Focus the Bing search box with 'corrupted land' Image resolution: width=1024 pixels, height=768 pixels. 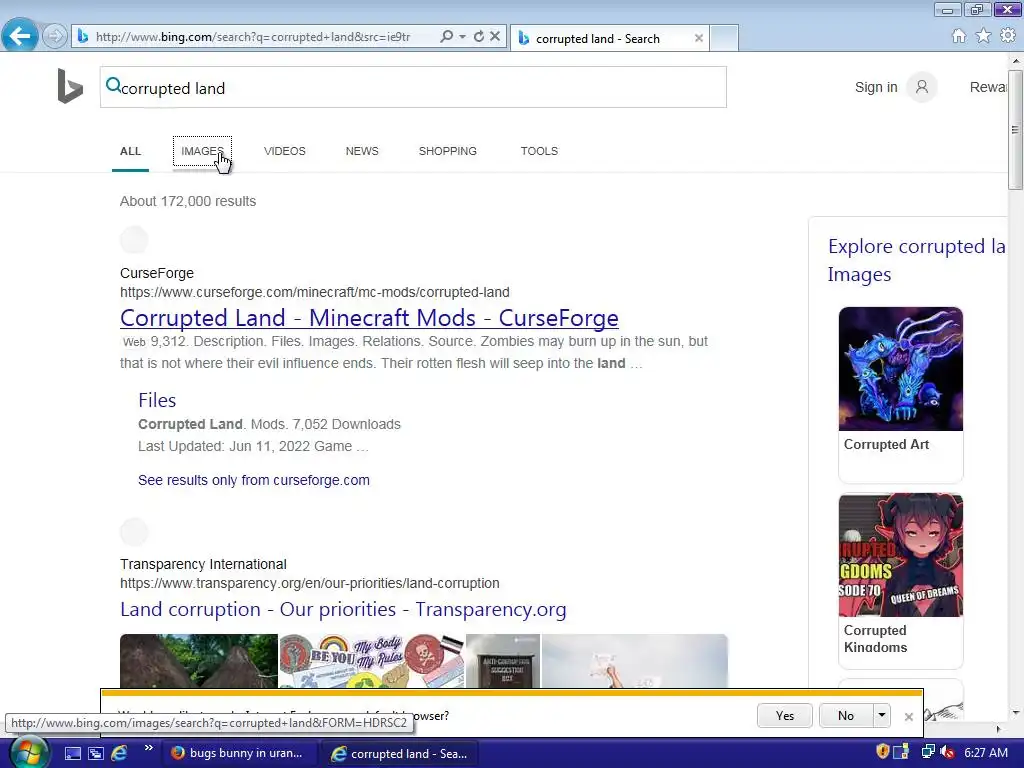413,87
